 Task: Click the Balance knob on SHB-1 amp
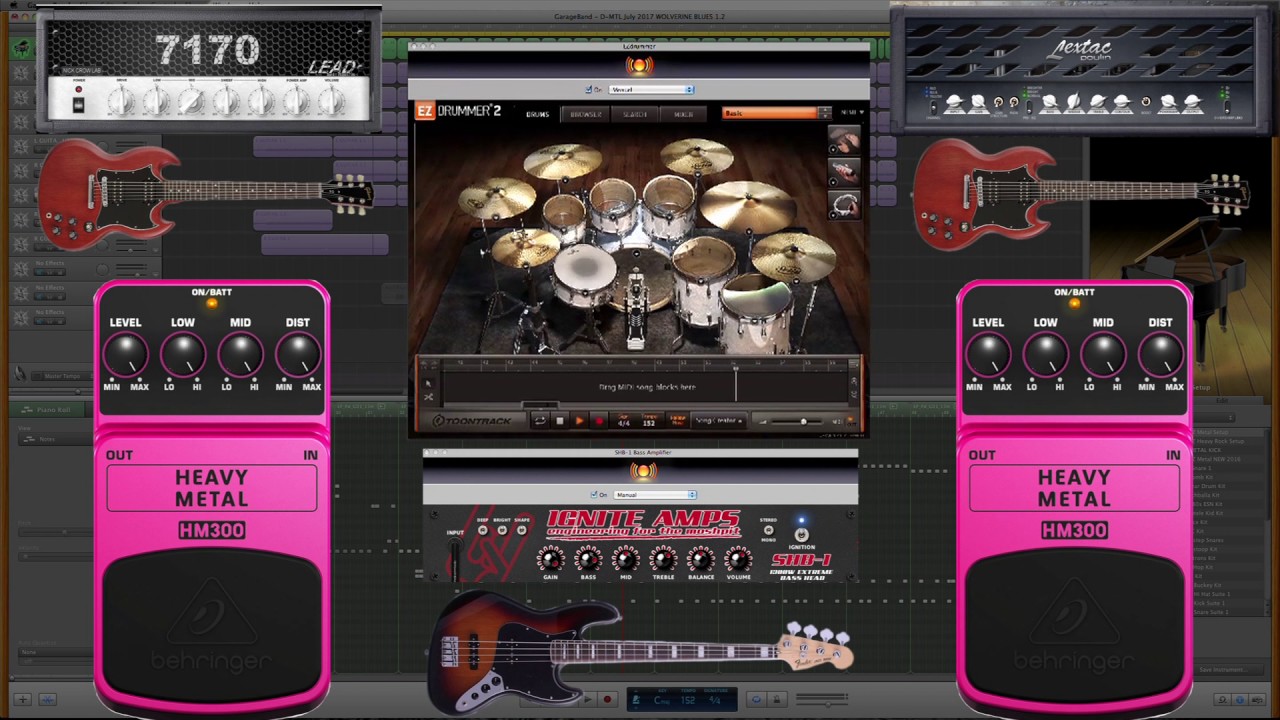701,559
